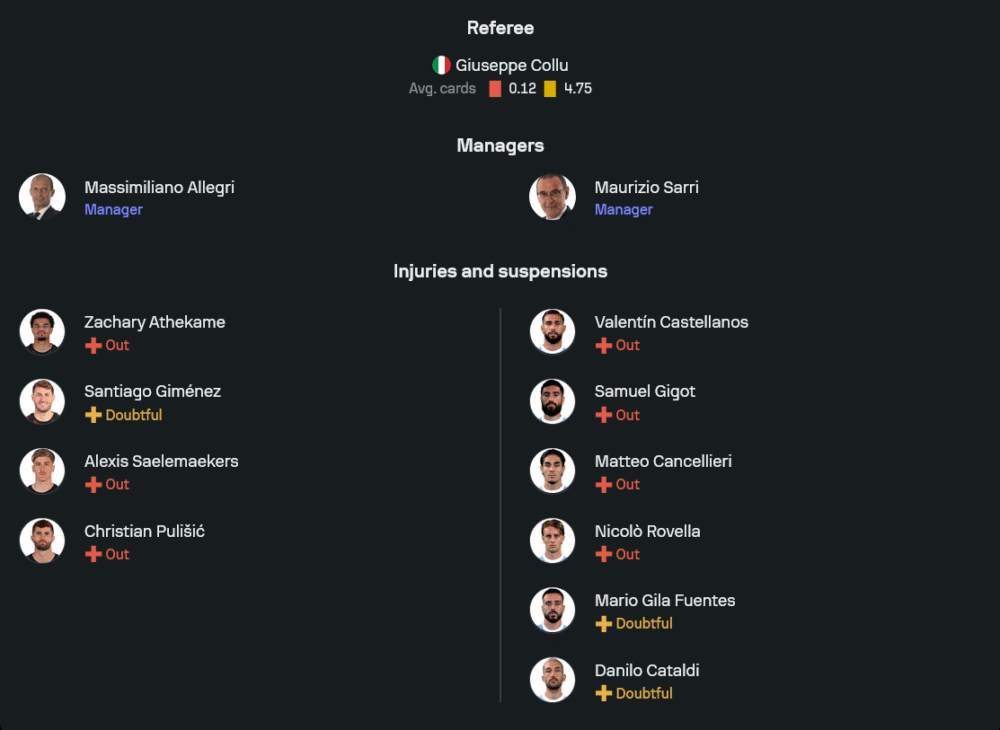
Task: Open Matteo Cancellieri's player page
Action: coord(663,461)
